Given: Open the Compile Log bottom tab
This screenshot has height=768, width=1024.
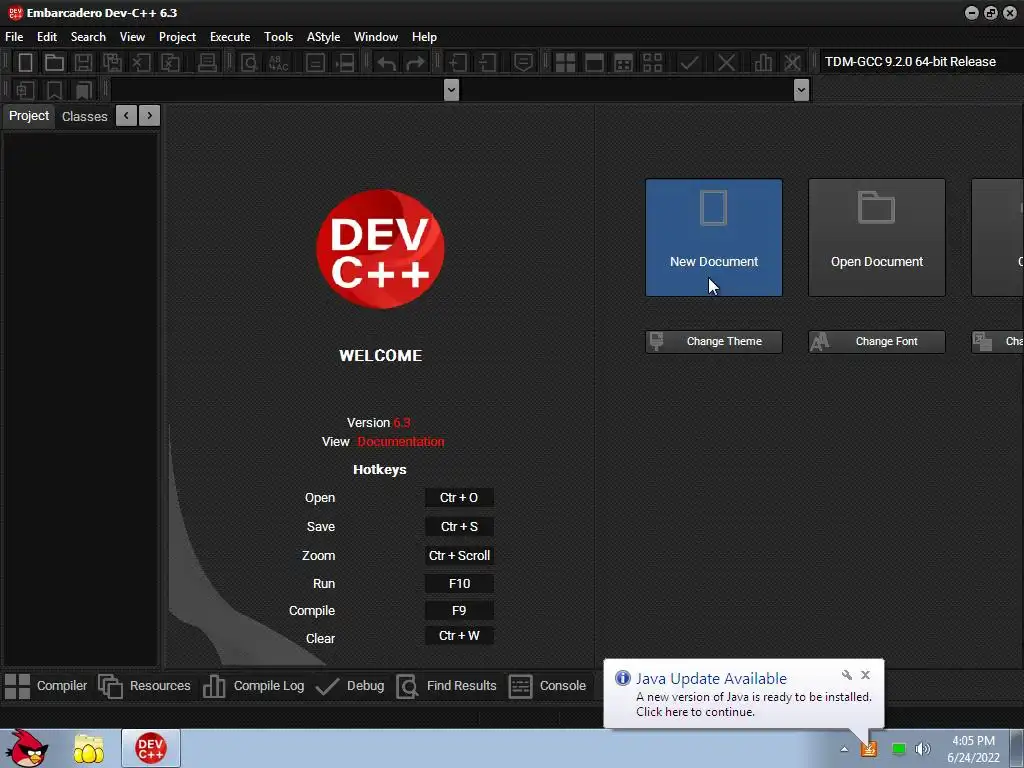Looking at the screenshot, I should [x=253, y=686].
